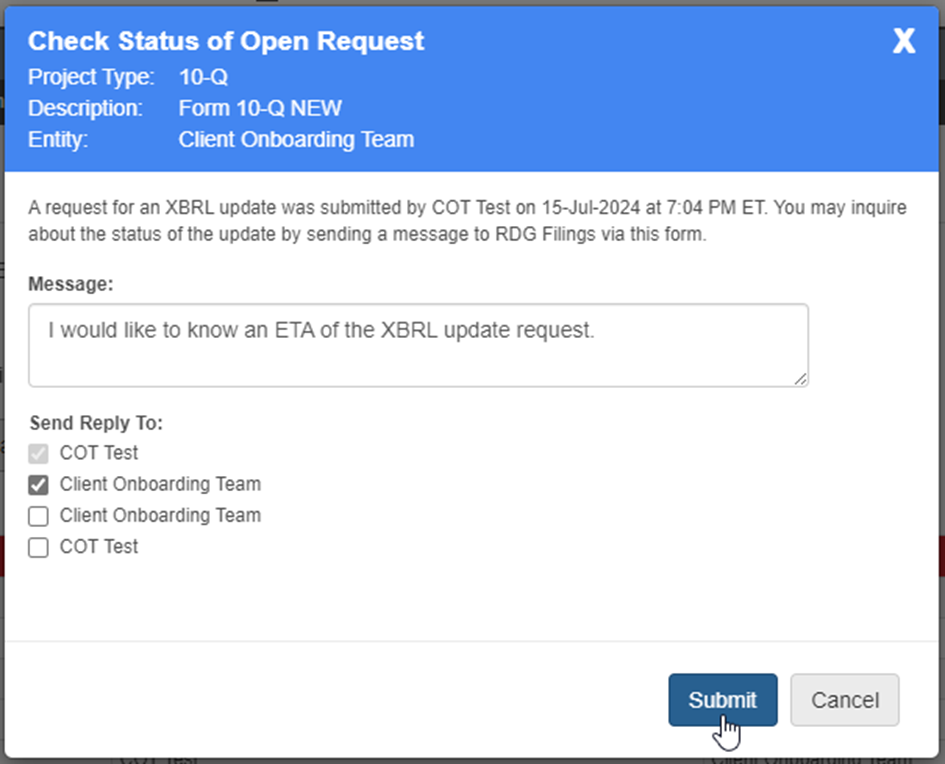Close the dialog with the X icon
Screen dimensions: 945x764
click(x=903, y=41)
